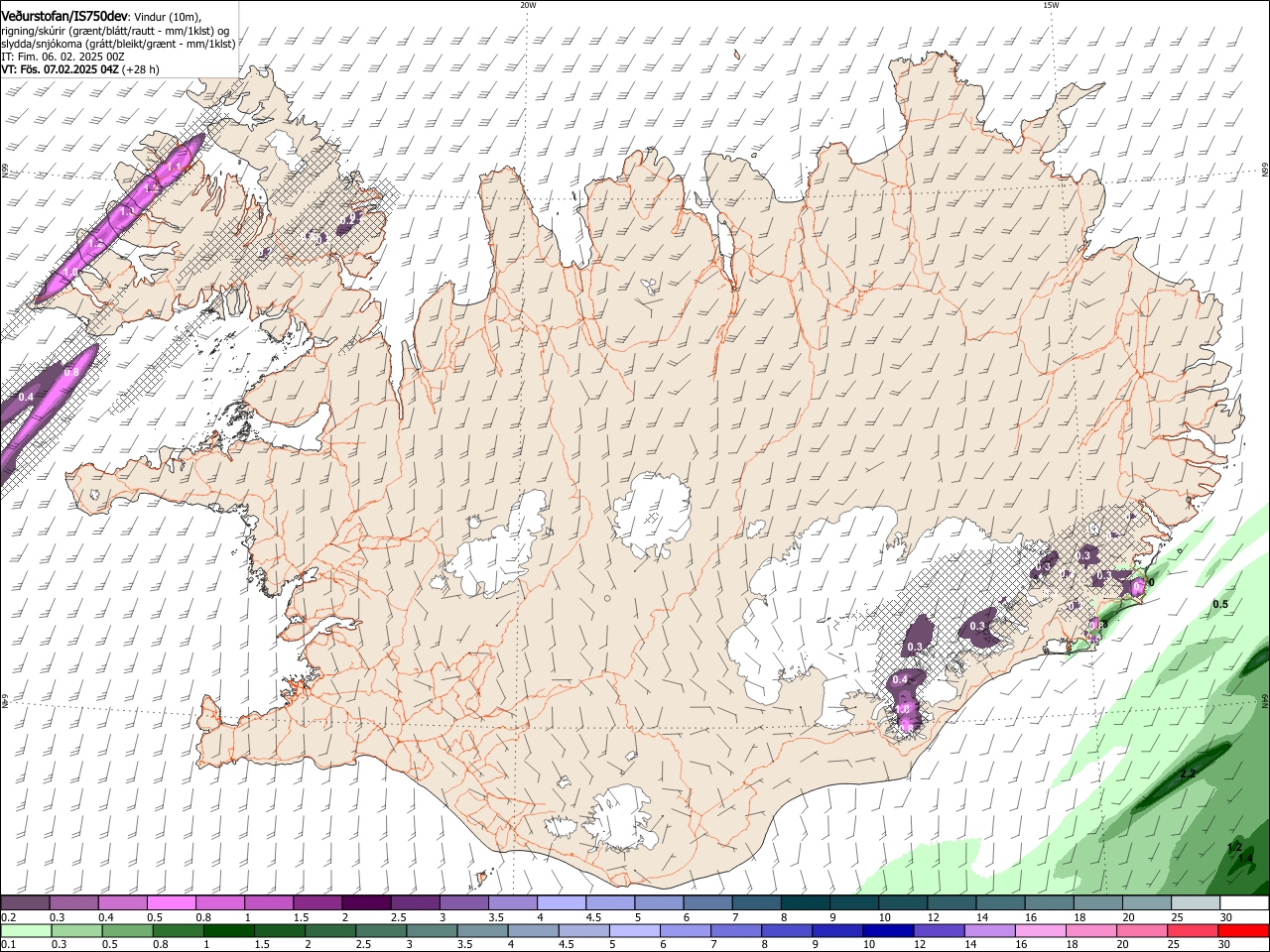This screenshot has width=1270, height=952.
Task: Pick top-row legend swatch between 25 and 30
Action: [1195, 903]
